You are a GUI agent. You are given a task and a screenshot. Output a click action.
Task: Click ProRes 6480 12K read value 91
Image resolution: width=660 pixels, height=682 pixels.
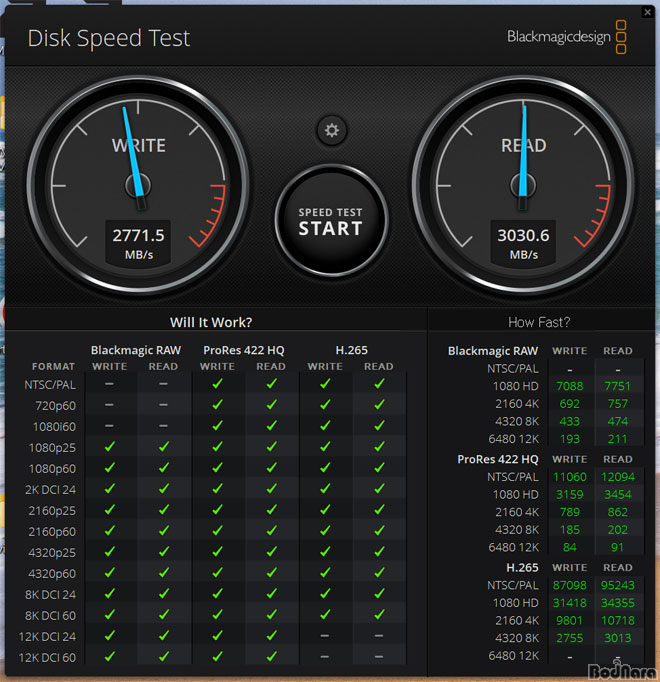pos(617,547)
